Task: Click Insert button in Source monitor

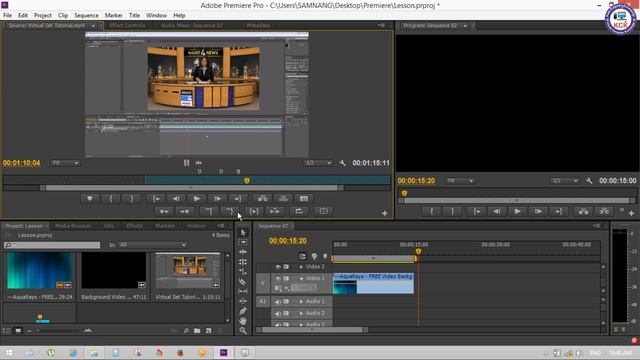Action: coord(262,199)
